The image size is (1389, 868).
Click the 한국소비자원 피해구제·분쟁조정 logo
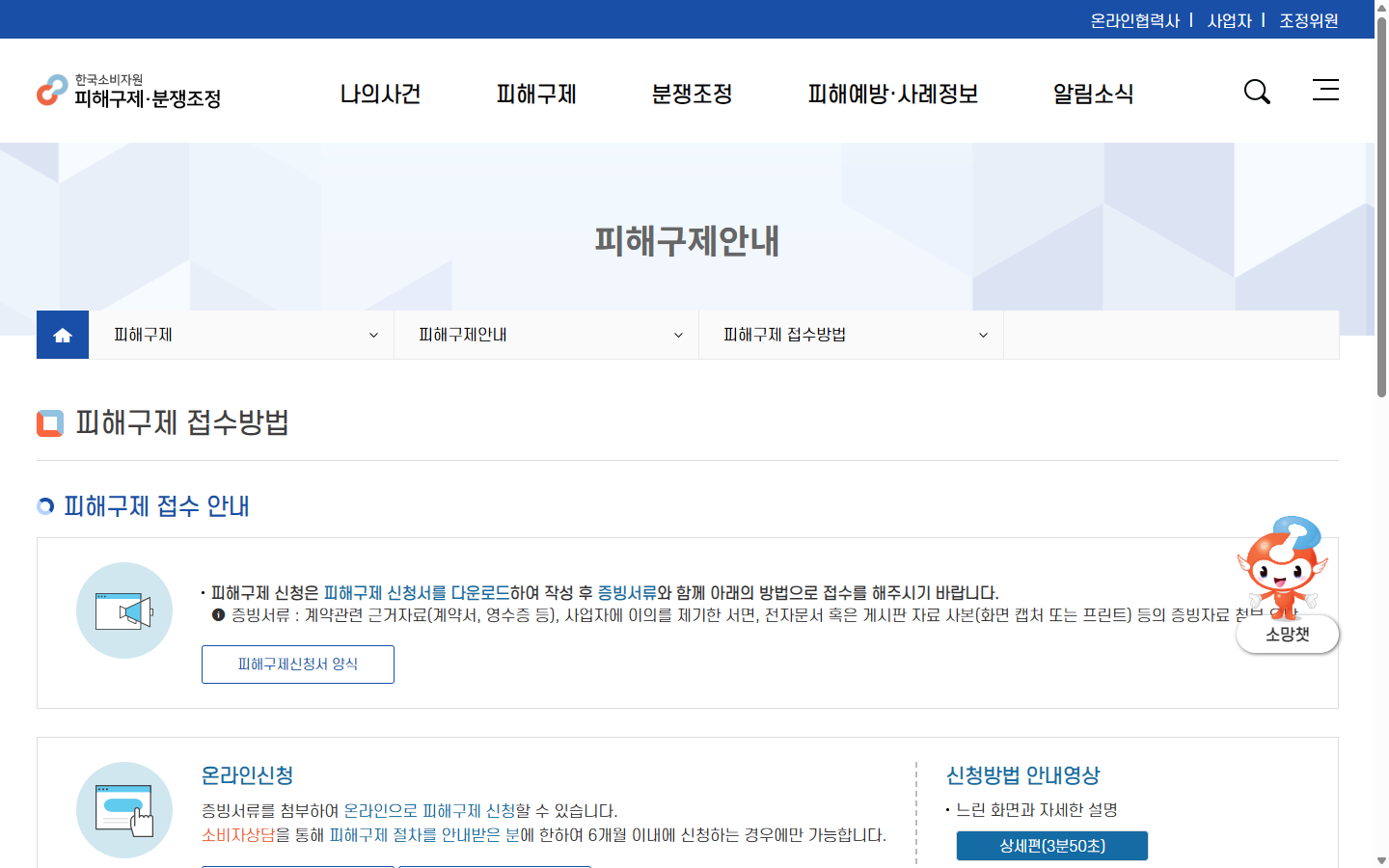(129, 92)
